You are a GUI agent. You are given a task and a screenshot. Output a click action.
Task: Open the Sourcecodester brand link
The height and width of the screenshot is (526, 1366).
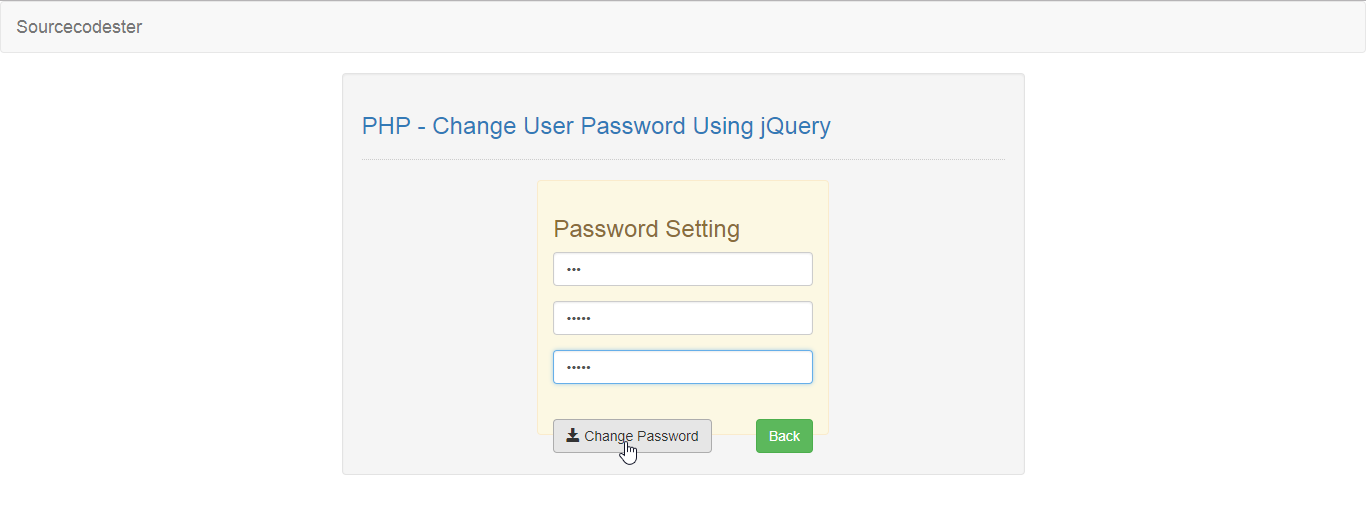[79, 27]
